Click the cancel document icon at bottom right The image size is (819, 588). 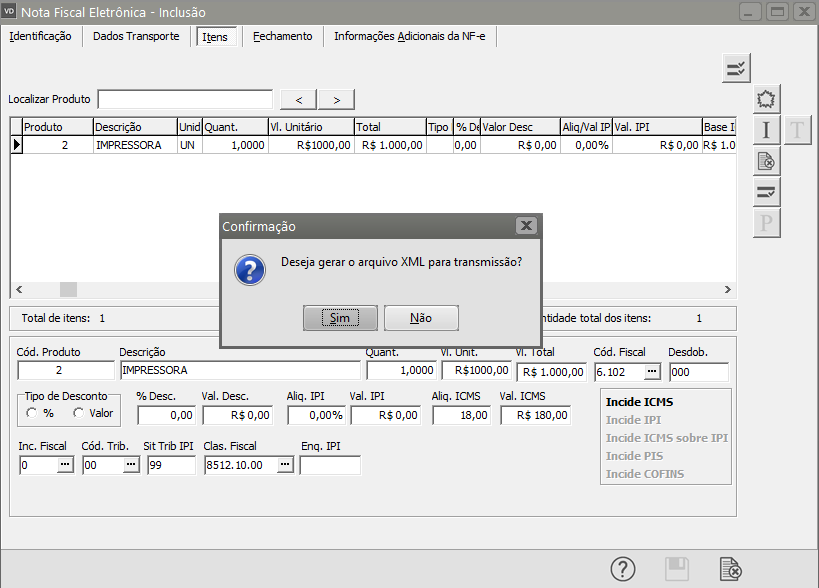(x=731, y=569)
